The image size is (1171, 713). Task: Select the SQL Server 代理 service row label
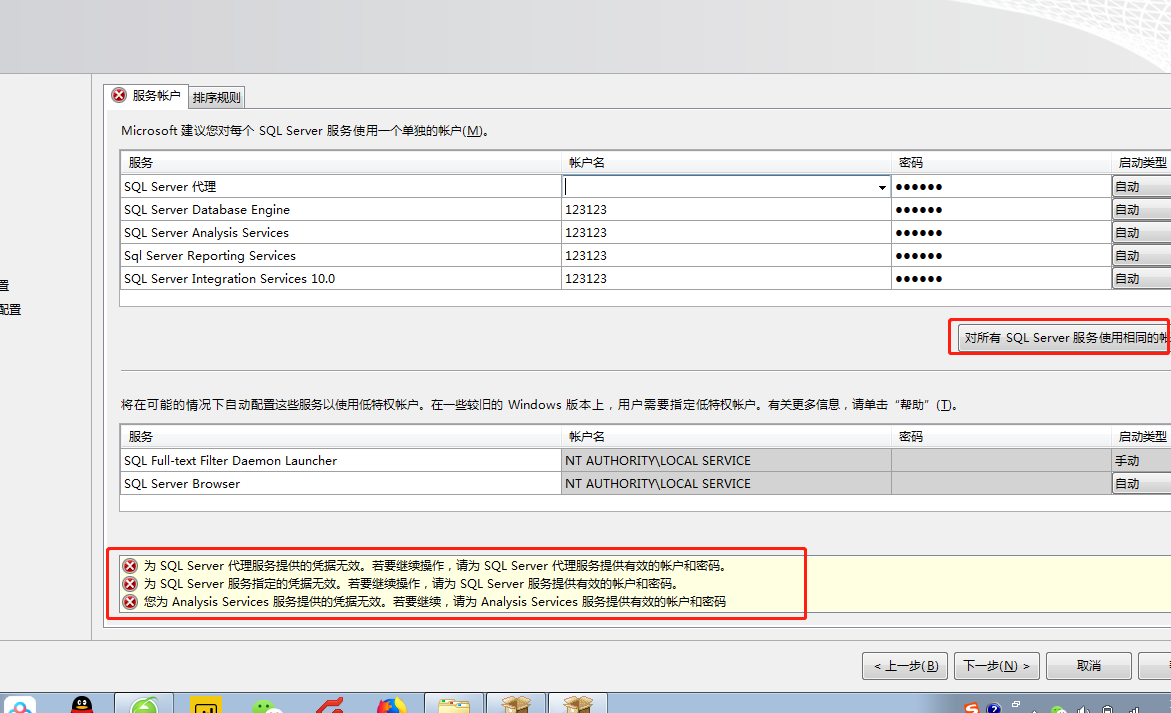(x=170, y=187)
